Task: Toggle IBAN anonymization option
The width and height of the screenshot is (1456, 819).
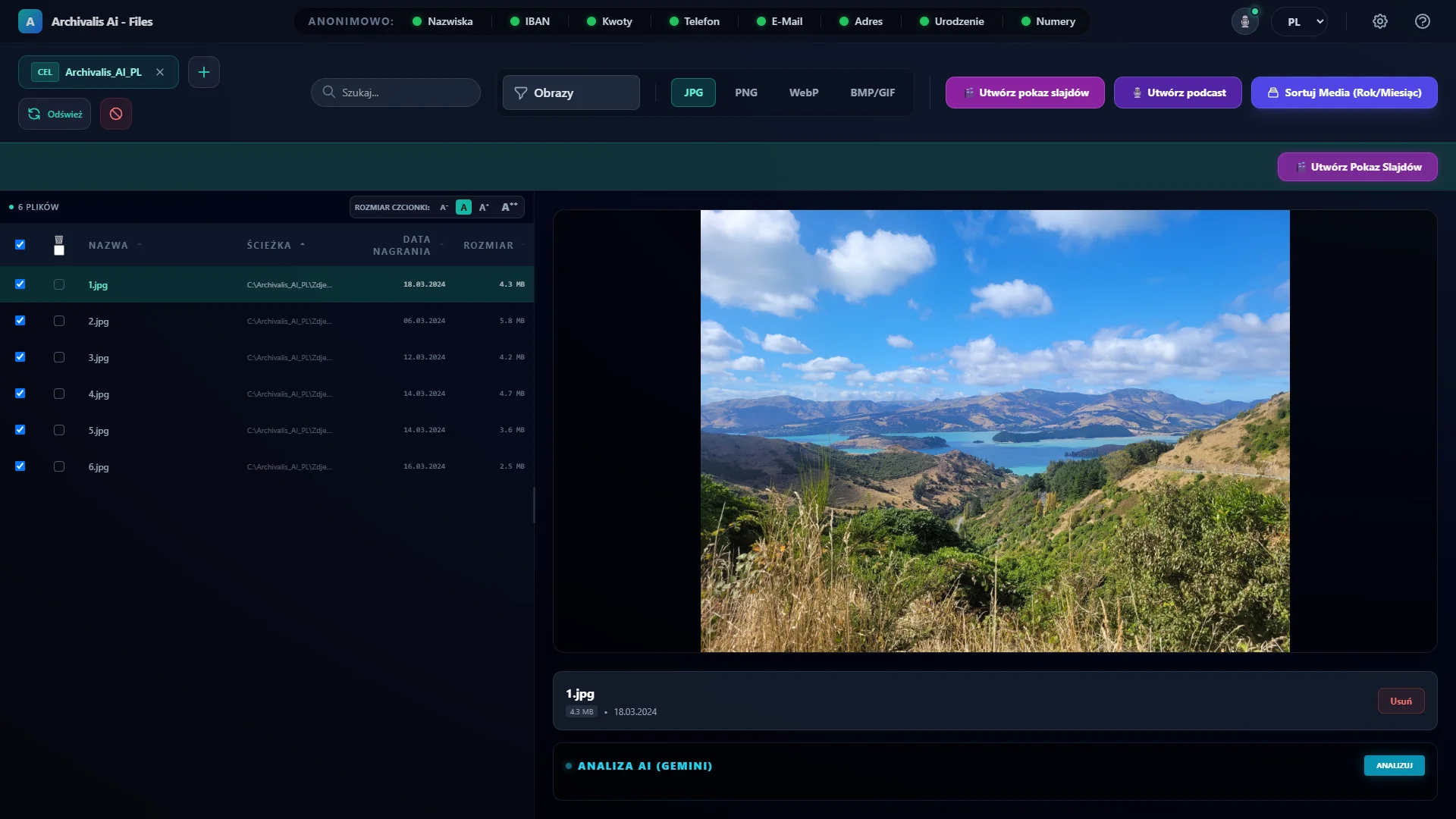Action: (x=530, y=21)
